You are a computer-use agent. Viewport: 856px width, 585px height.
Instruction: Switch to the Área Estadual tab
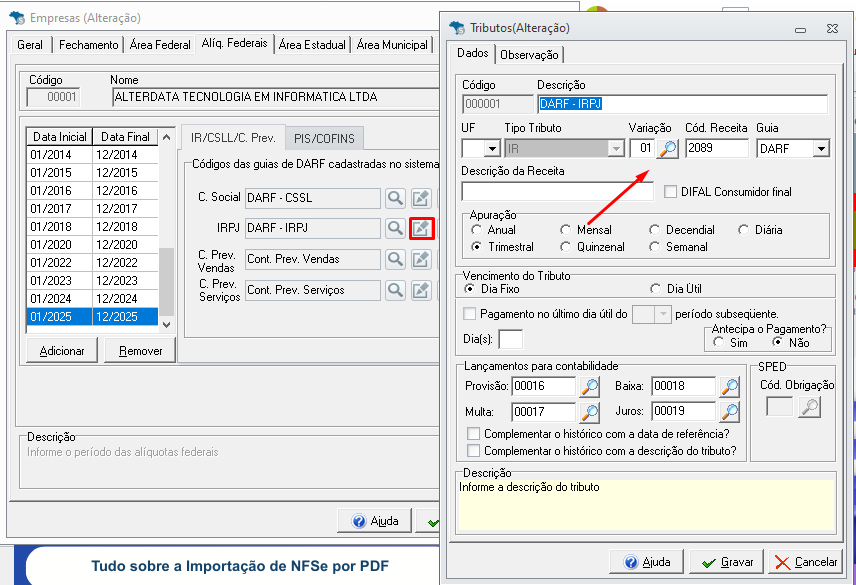point(312,45)
